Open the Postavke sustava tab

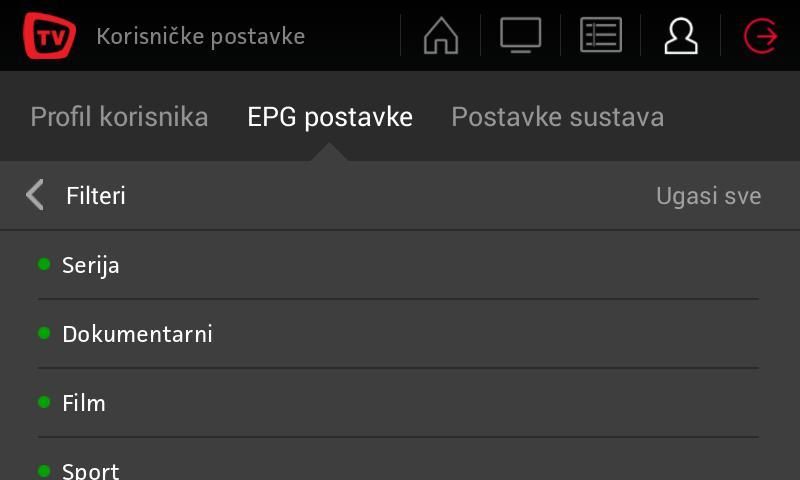click(557, 117)
